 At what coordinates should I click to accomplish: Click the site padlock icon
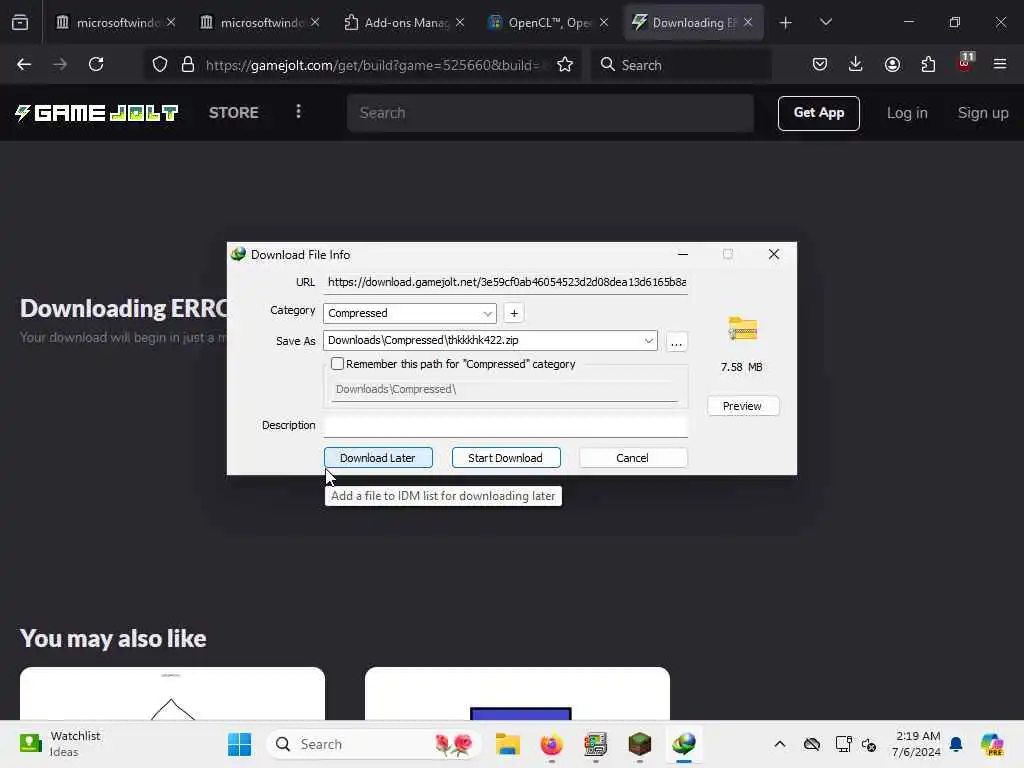[x=188, y=64]
